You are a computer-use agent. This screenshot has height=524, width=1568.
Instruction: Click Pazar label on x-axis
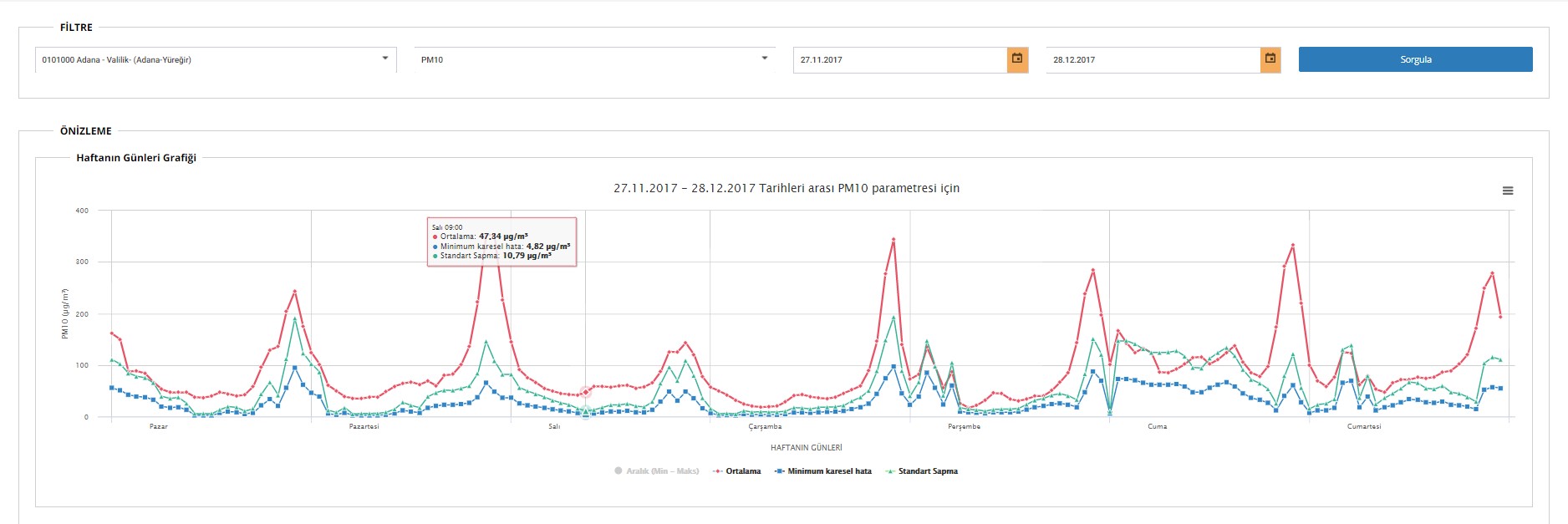click(x=159, y=426)
